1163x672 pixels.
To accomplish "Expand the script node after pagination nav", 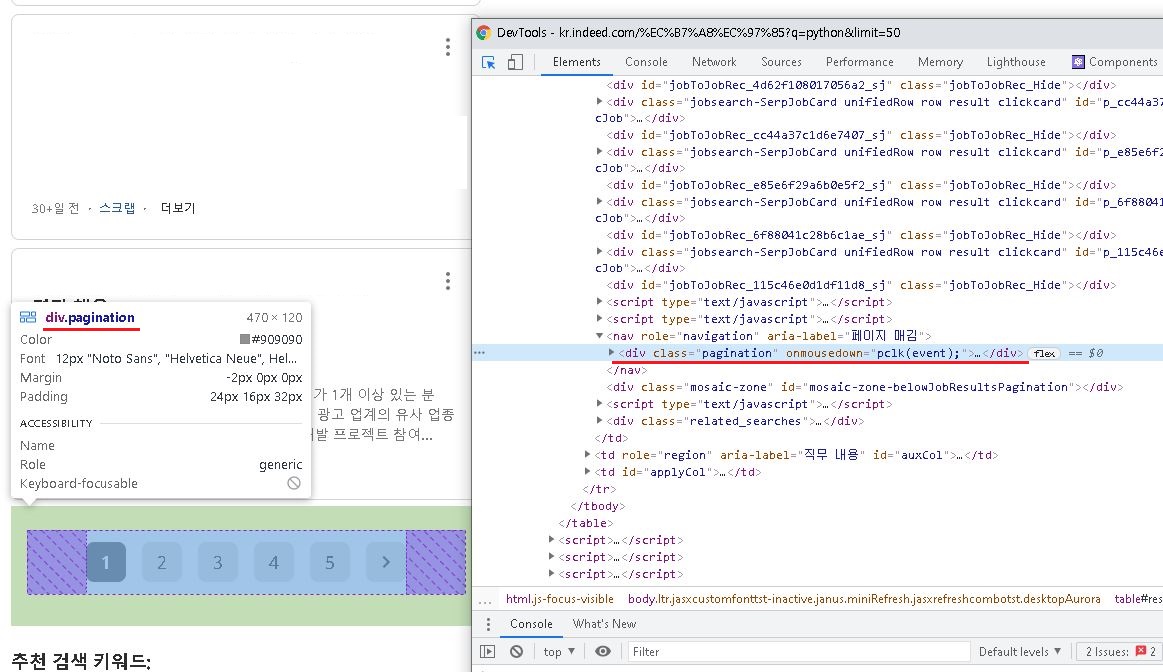I will 599,403.
